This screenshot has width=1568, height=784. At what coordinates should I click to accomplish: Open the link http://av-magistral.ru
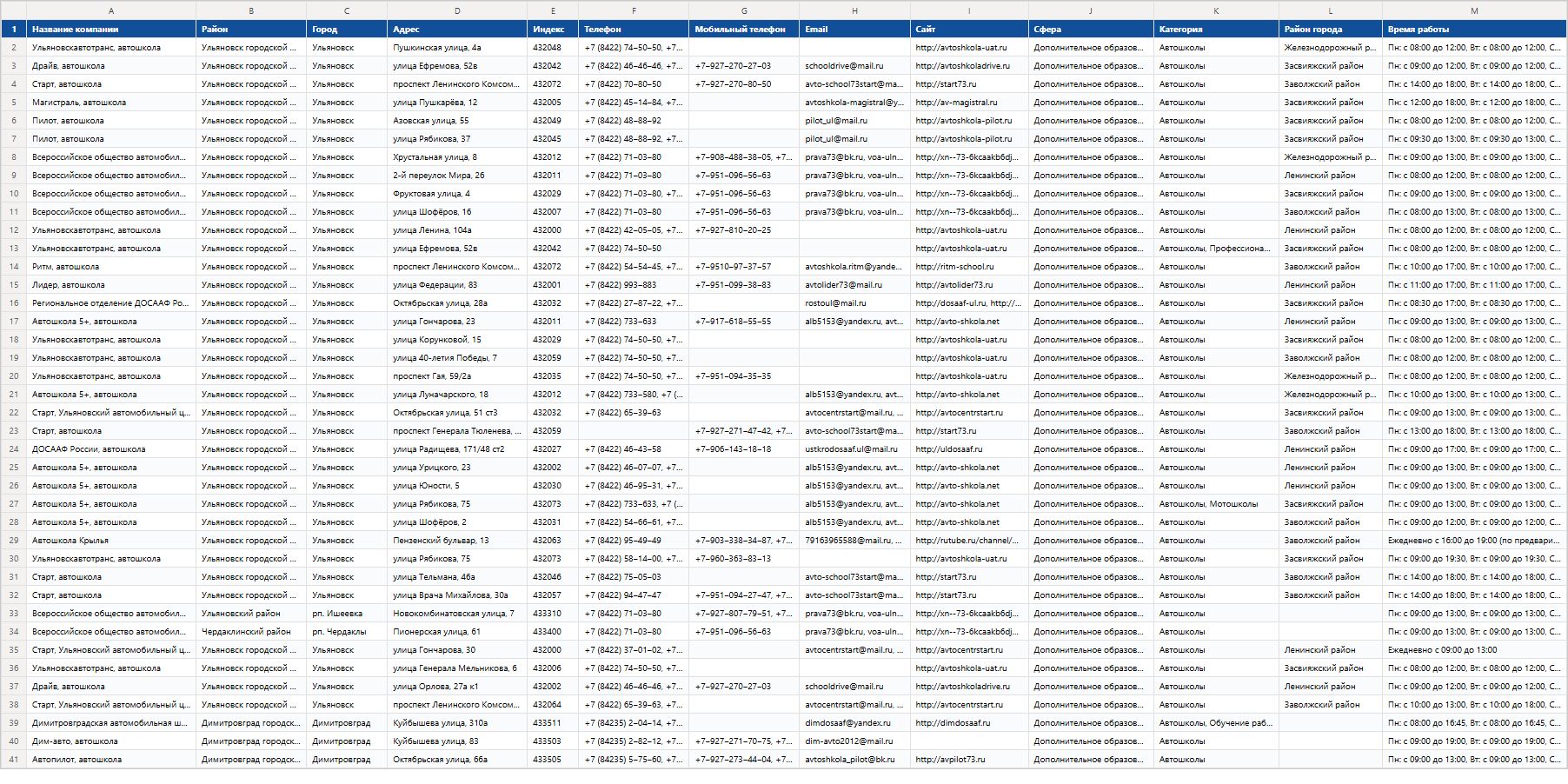point(957,103)
